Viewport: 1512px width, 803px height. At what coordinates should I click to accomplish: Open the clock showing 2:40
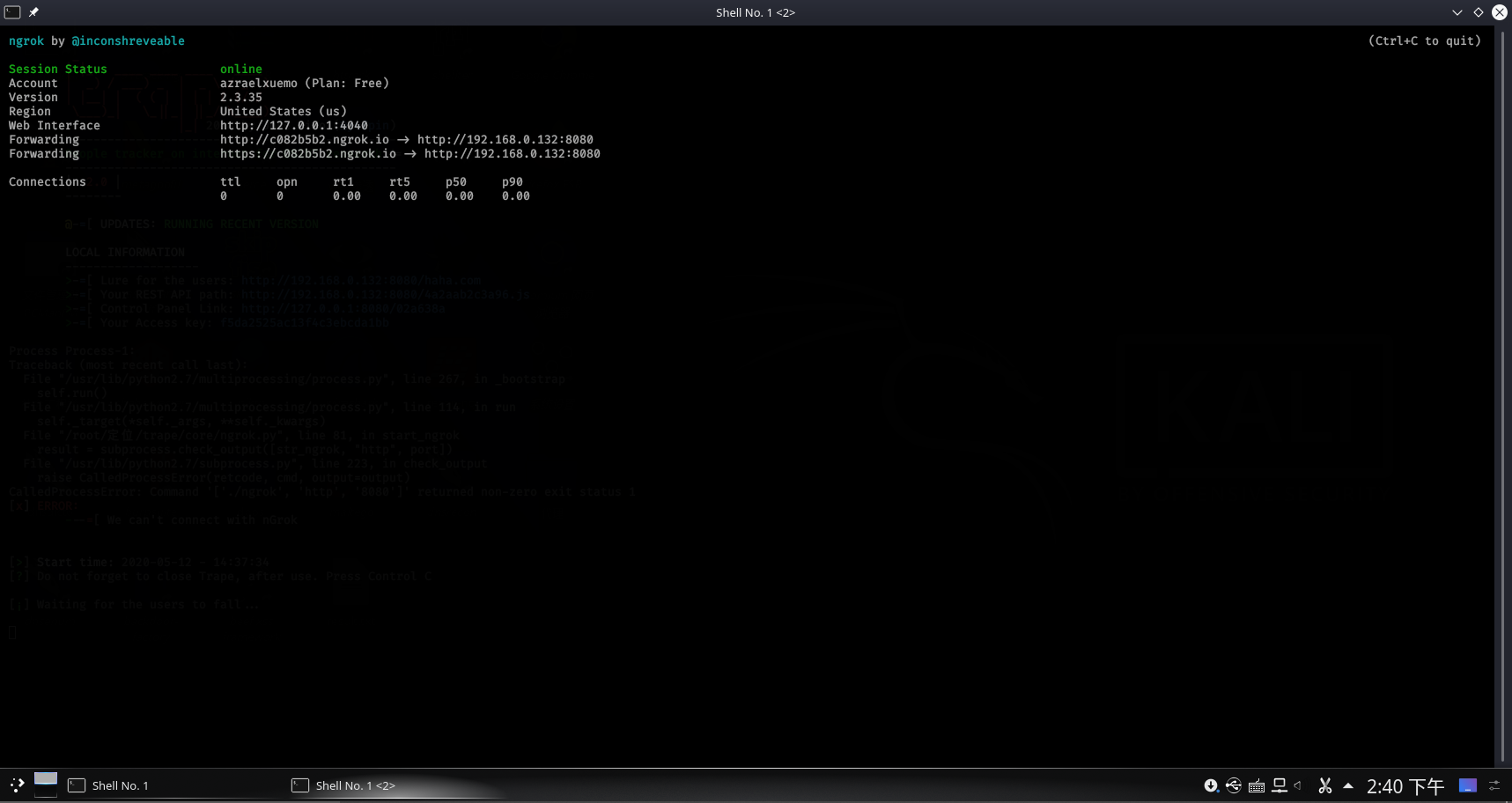tap(1405, 786)
